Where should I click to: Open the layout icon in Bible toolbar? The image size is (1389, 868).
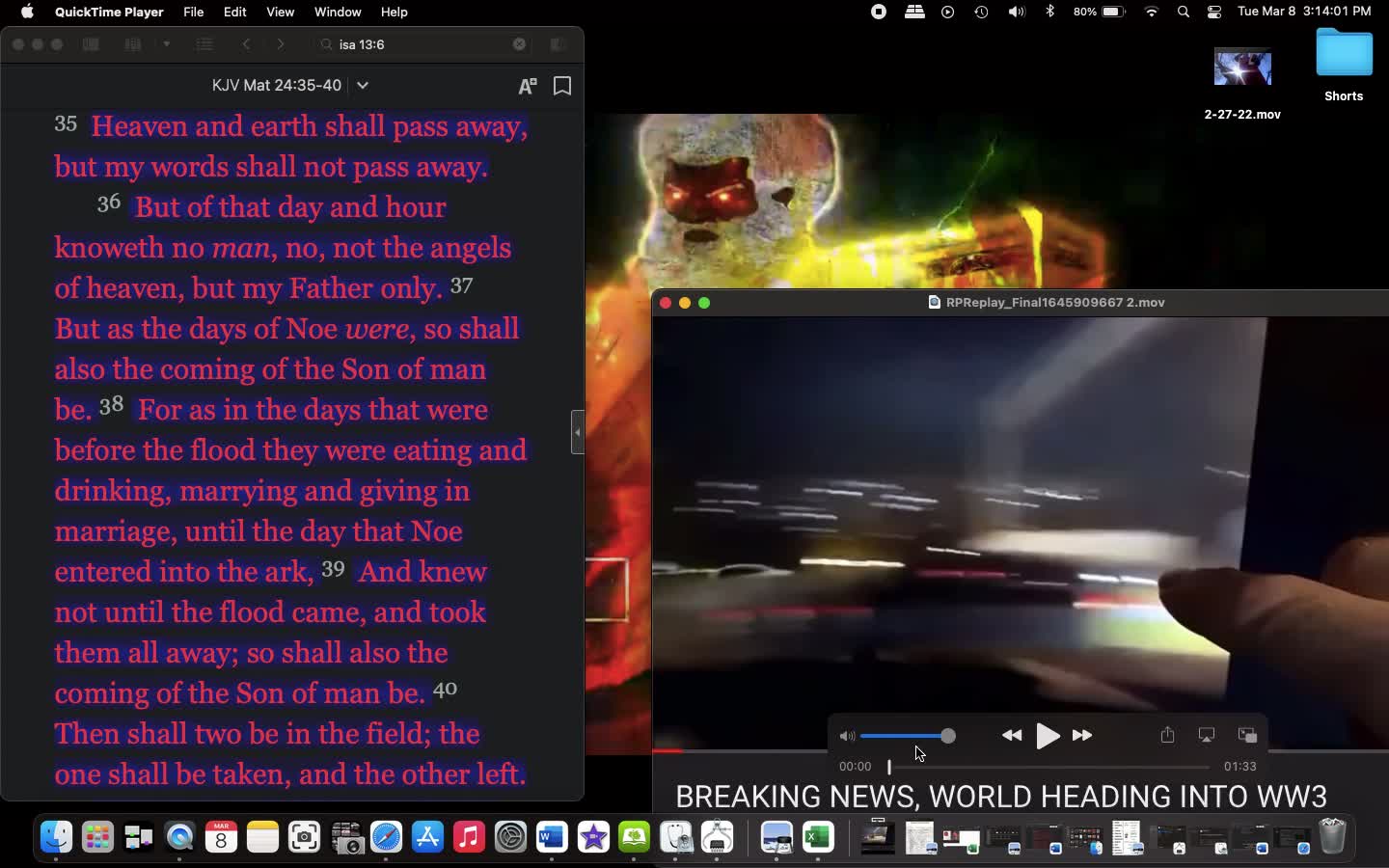tap(133, 44)
